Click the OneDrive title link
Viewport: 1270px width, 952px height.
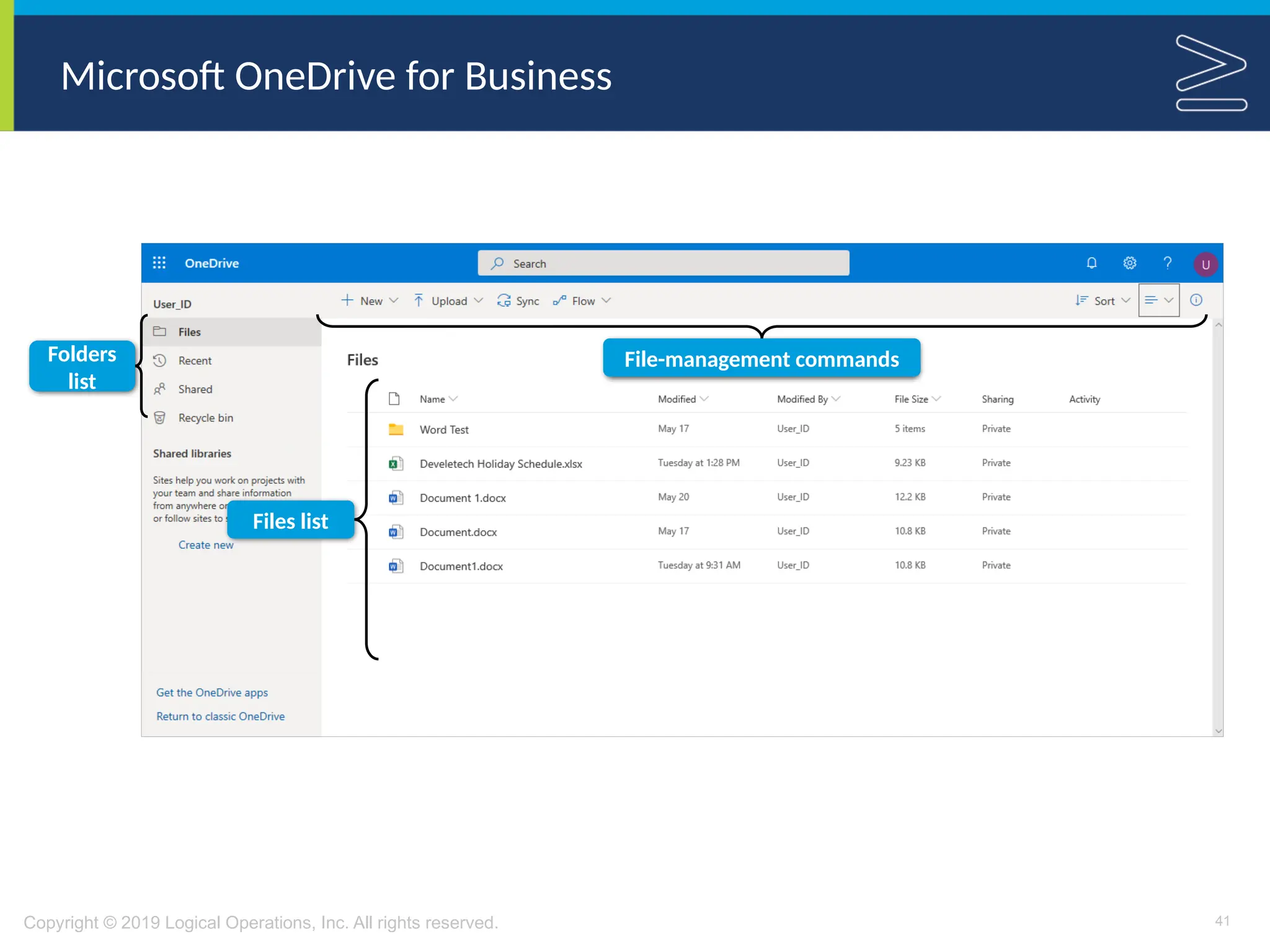click(x=211, y=263)
